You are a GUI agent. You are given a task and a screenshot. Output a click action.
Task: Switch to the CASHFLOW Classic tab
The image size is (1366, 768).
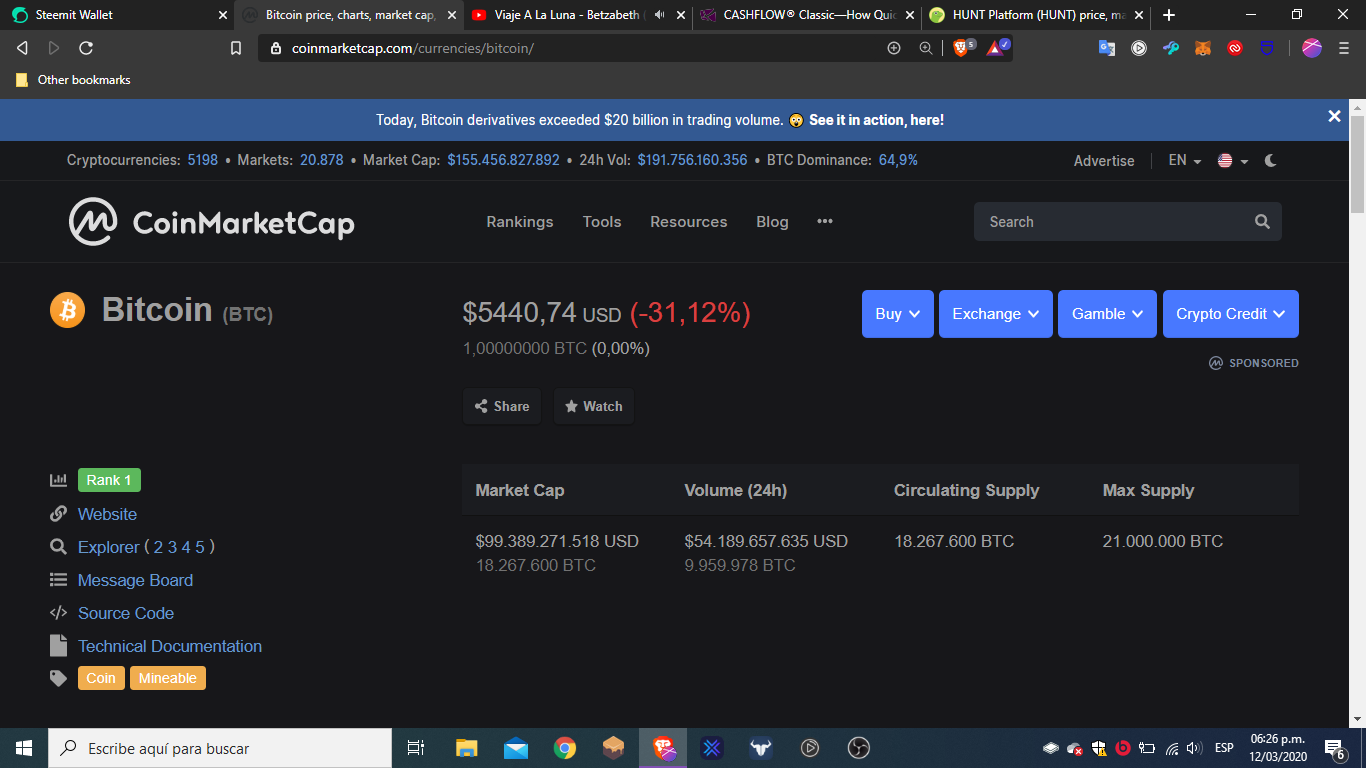[x=805, y=15]
